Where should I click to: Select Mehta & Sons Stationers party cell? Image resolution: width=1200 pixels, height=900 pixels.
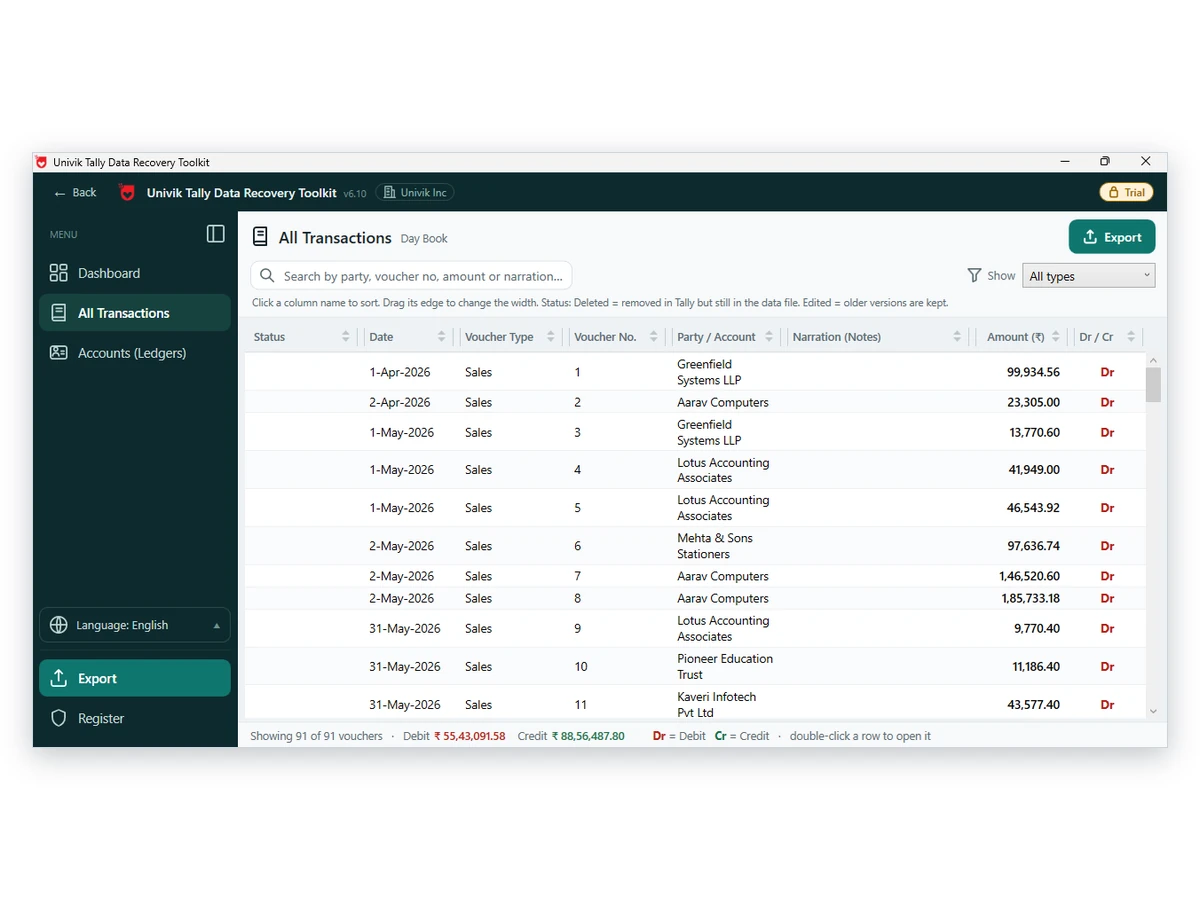pyautogui.click(x=715, y=546)
